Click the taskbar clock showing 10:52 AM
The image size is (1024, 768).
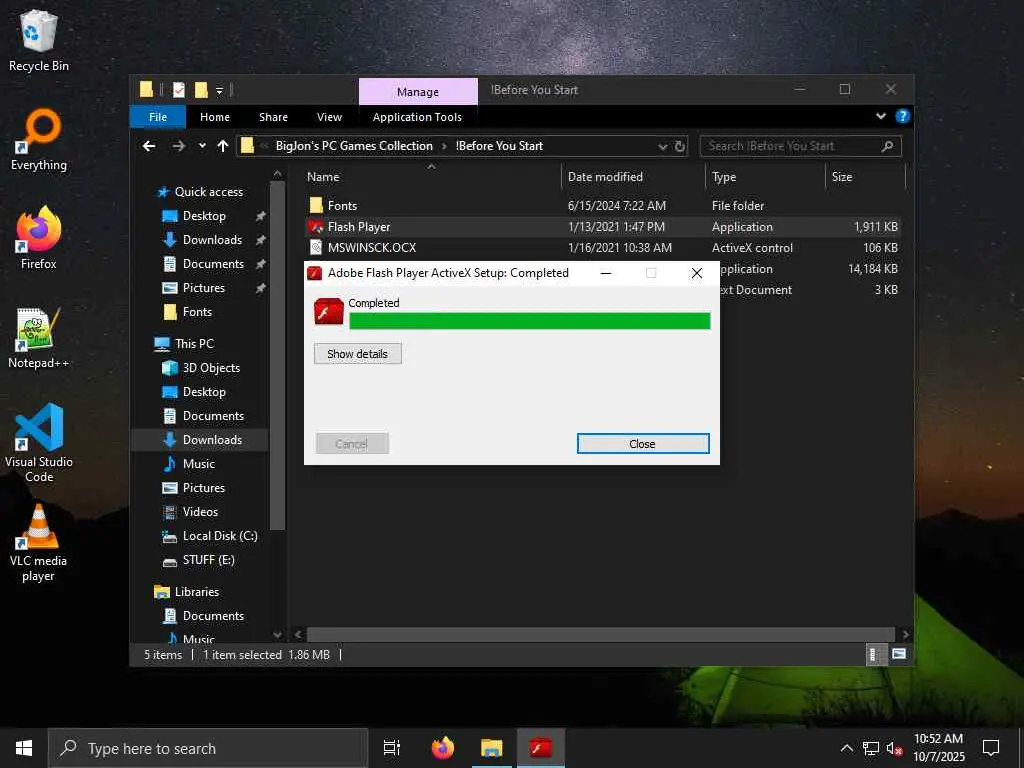tap(938, 748)
